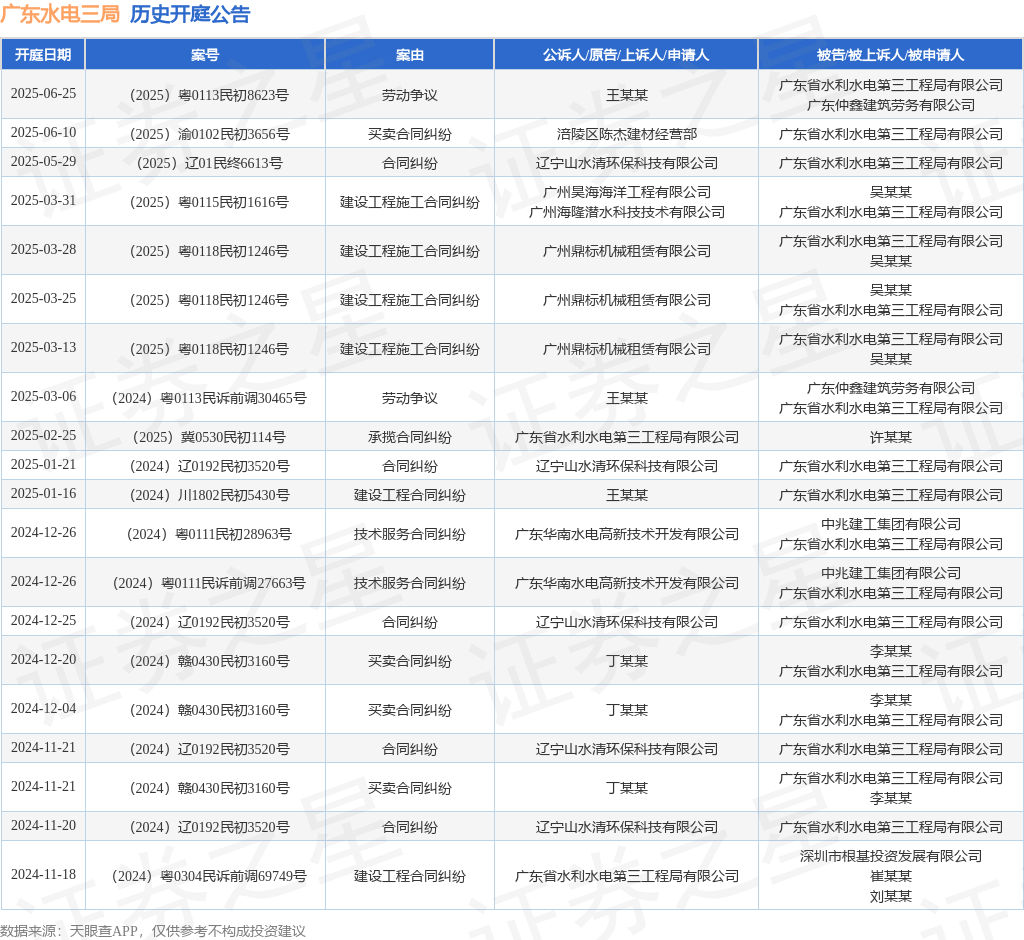Select case number (2024)粤0111民初28963号
The image size is (1024, 940).
(209, 534)
